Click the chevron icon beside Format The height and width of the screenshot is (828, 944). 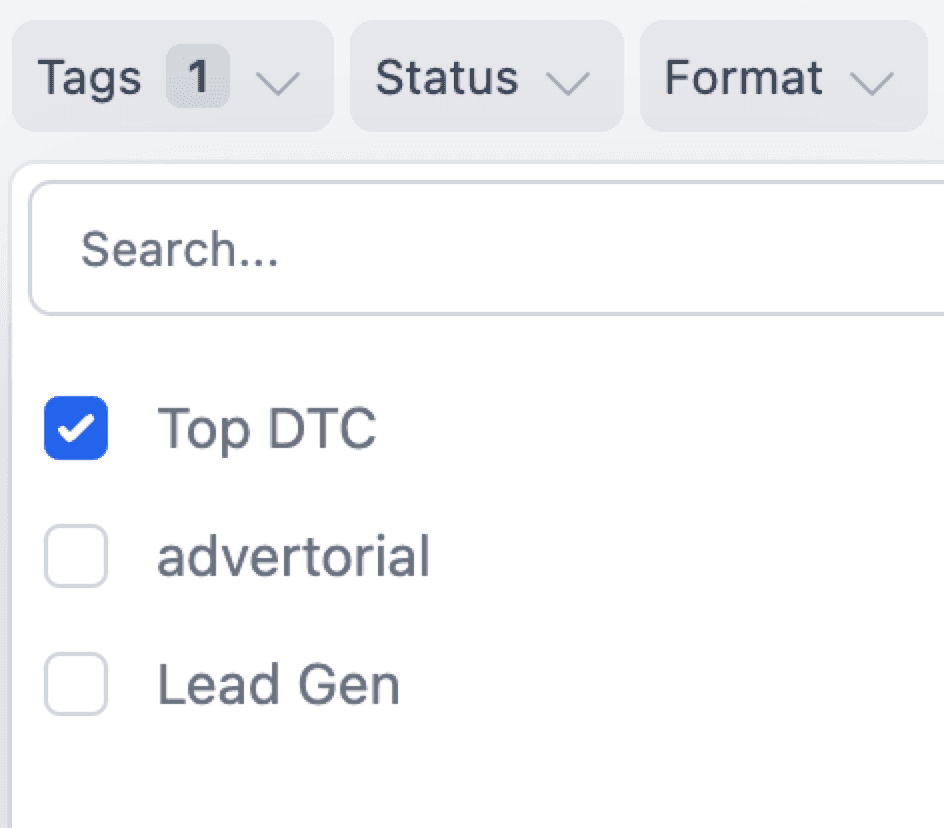[872, 82]
